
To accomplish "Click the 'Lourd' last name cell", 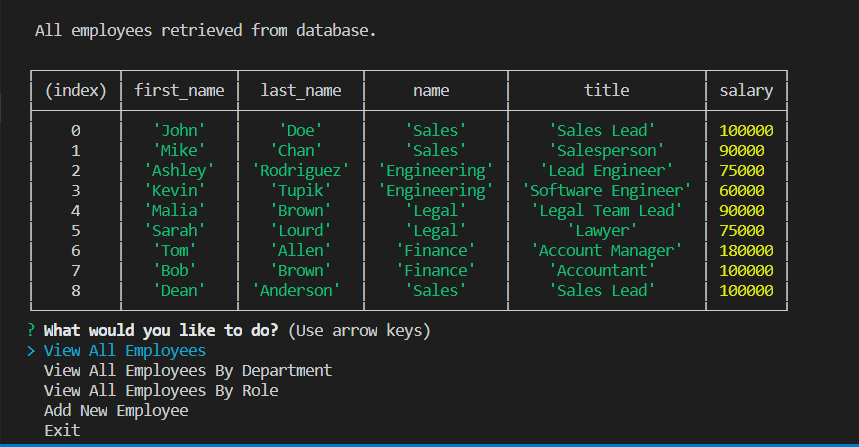I will pos(301,231).
